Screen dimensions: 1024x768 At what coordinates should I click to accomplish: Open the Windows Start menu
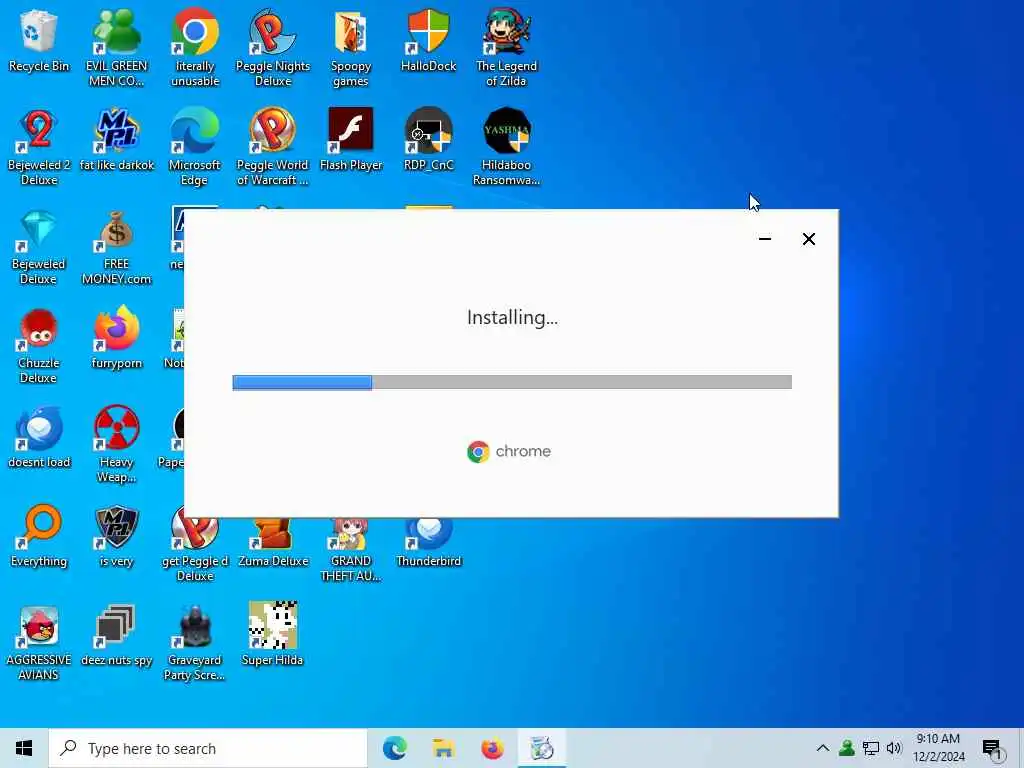point(24,748)
